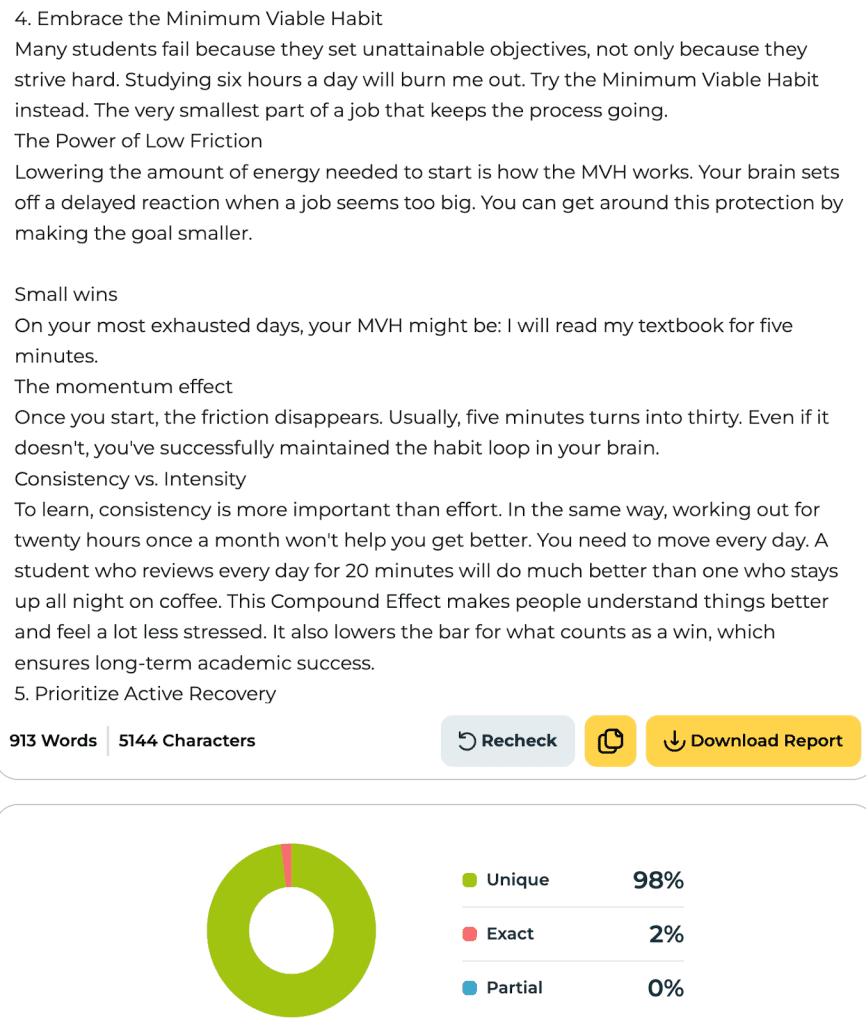Click "The momentum effect" subheading
Image resolution: width=866 pixels, height=1024 pixels.
coord(124,386)
